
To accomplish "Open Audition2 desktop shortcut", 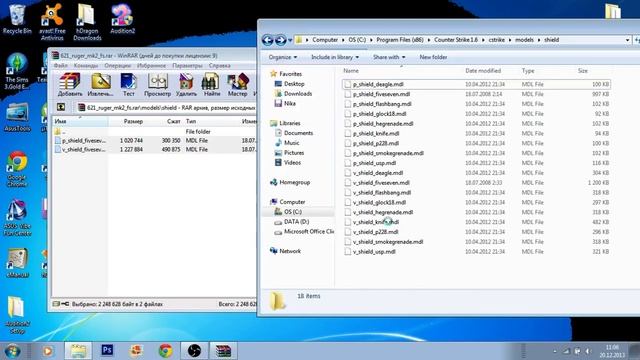I will pos(122,19).
